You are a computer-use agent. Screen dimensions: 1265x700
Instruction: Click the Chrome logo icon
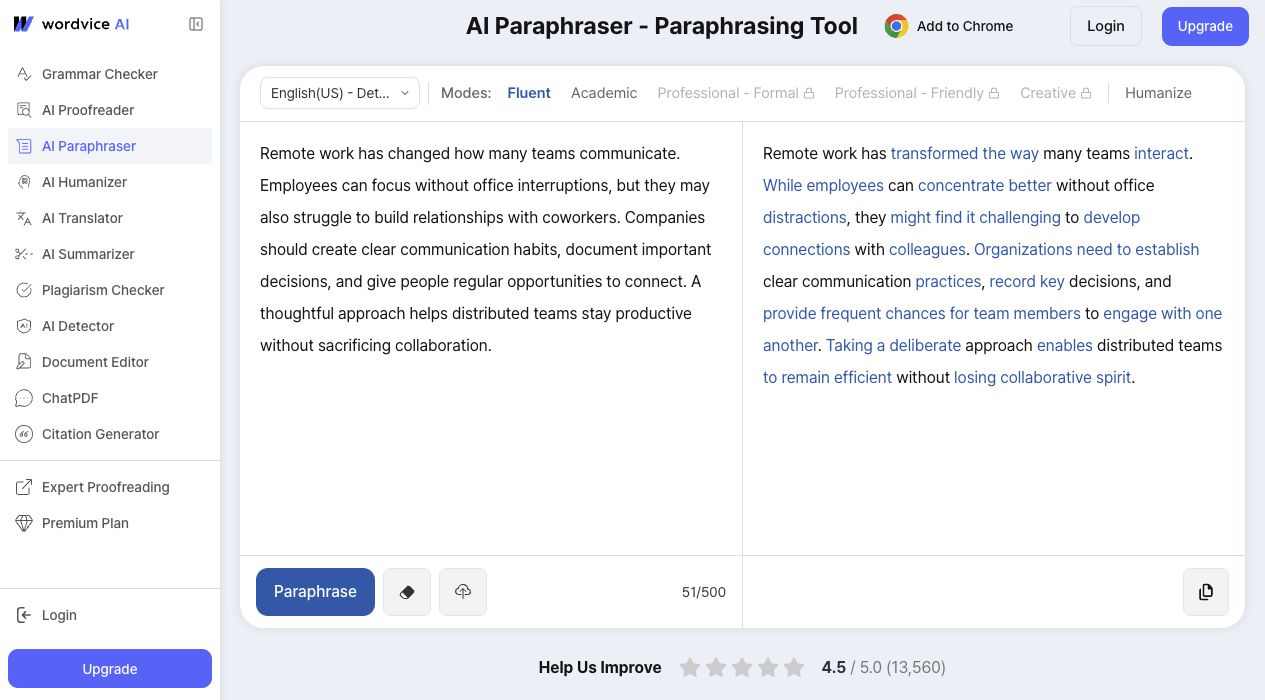pyautogui.click(x=896, y=26)
